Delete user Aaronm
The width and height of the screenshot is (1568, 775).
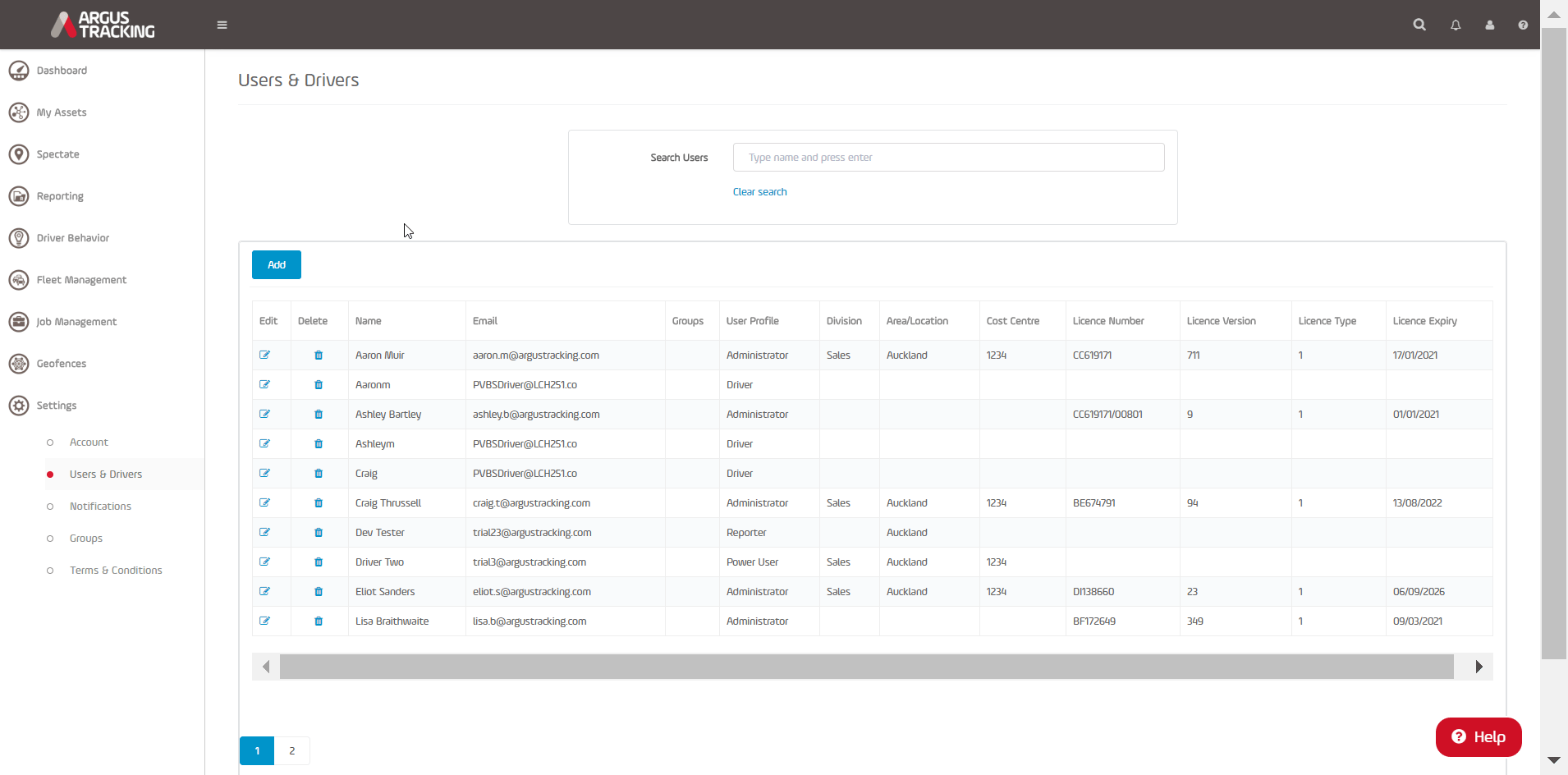tap(319, 385)
